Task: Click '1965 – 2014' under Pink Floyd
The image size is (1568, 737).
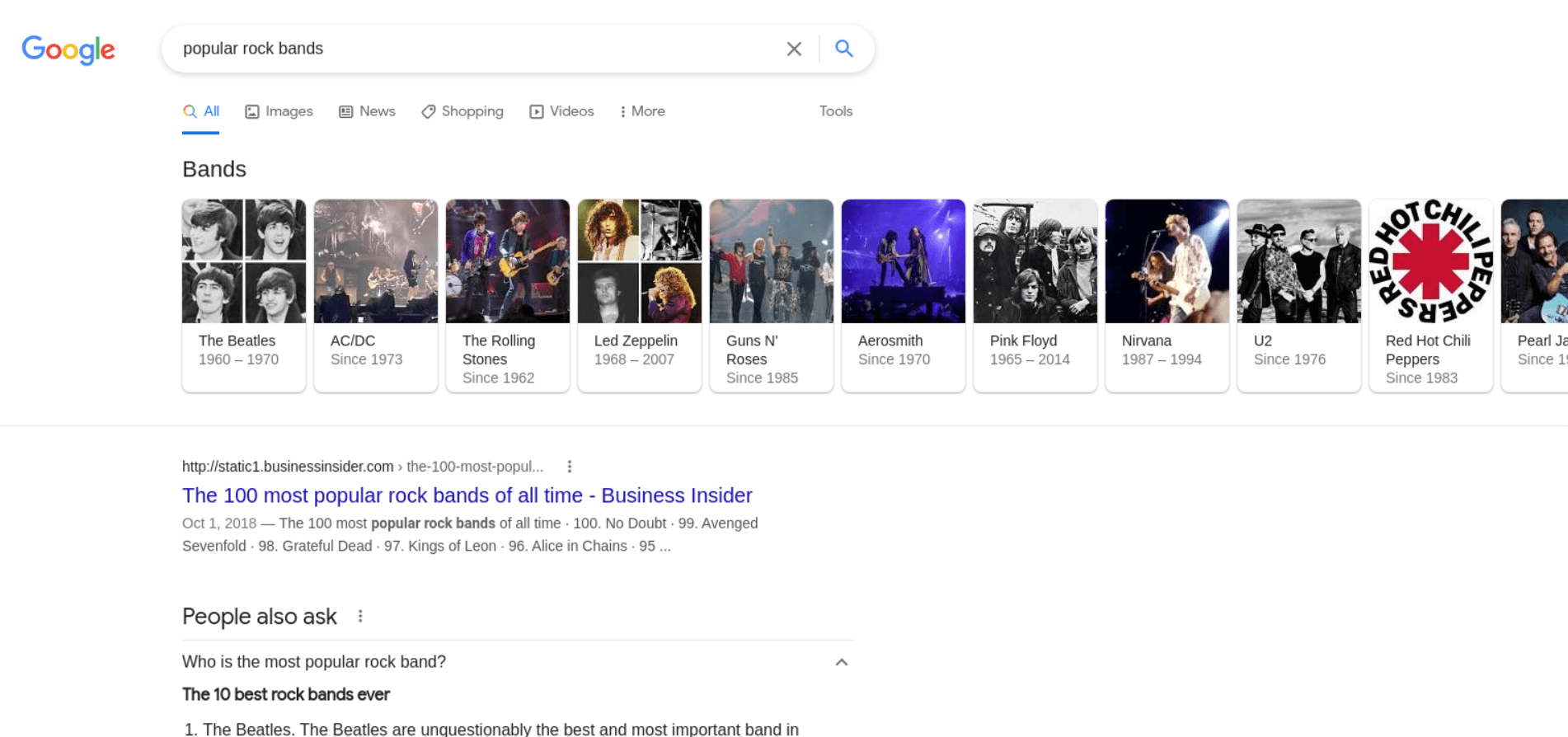Action: [1030, 359]
